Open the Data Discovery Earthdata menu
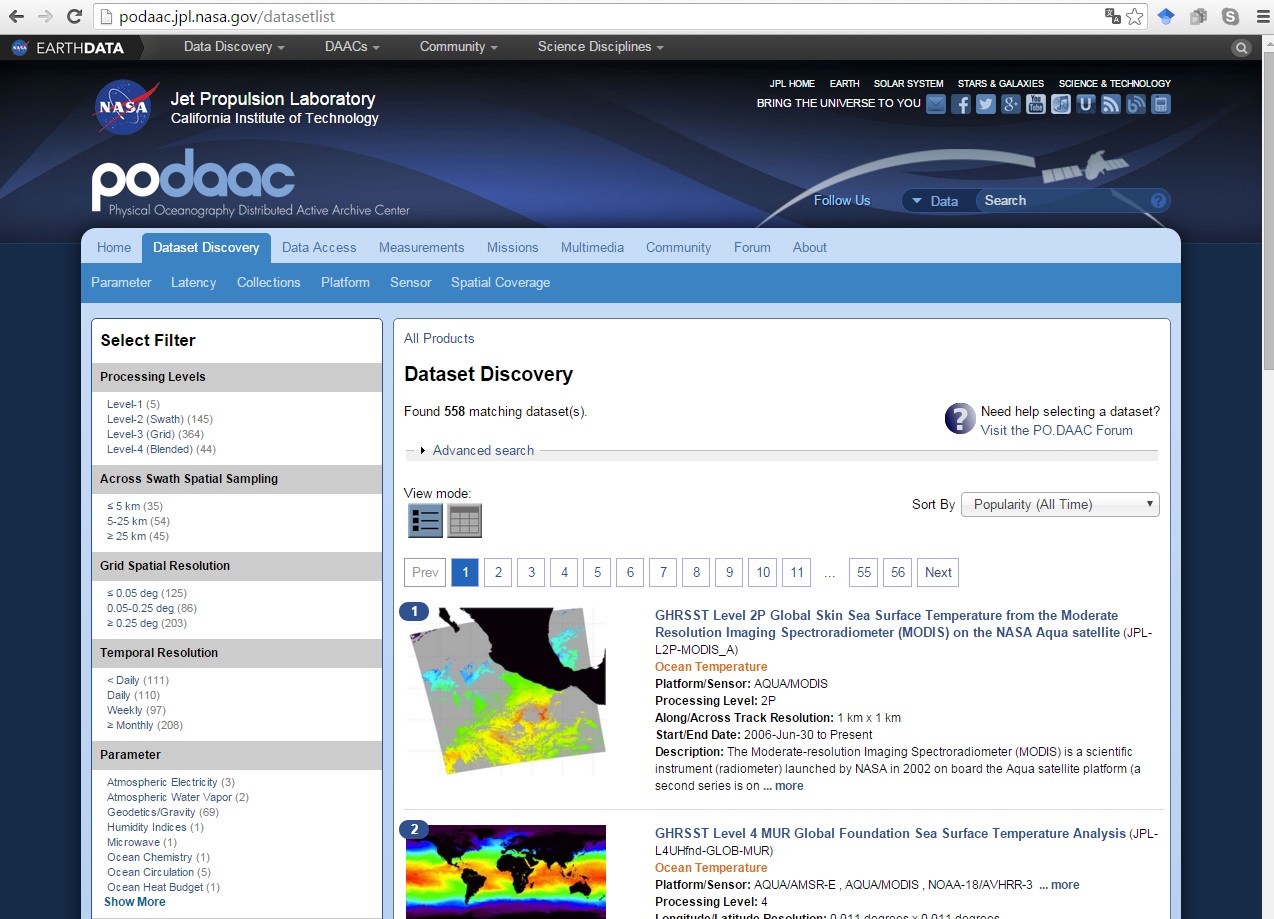Screen dimensions: 1274x919 234,47
